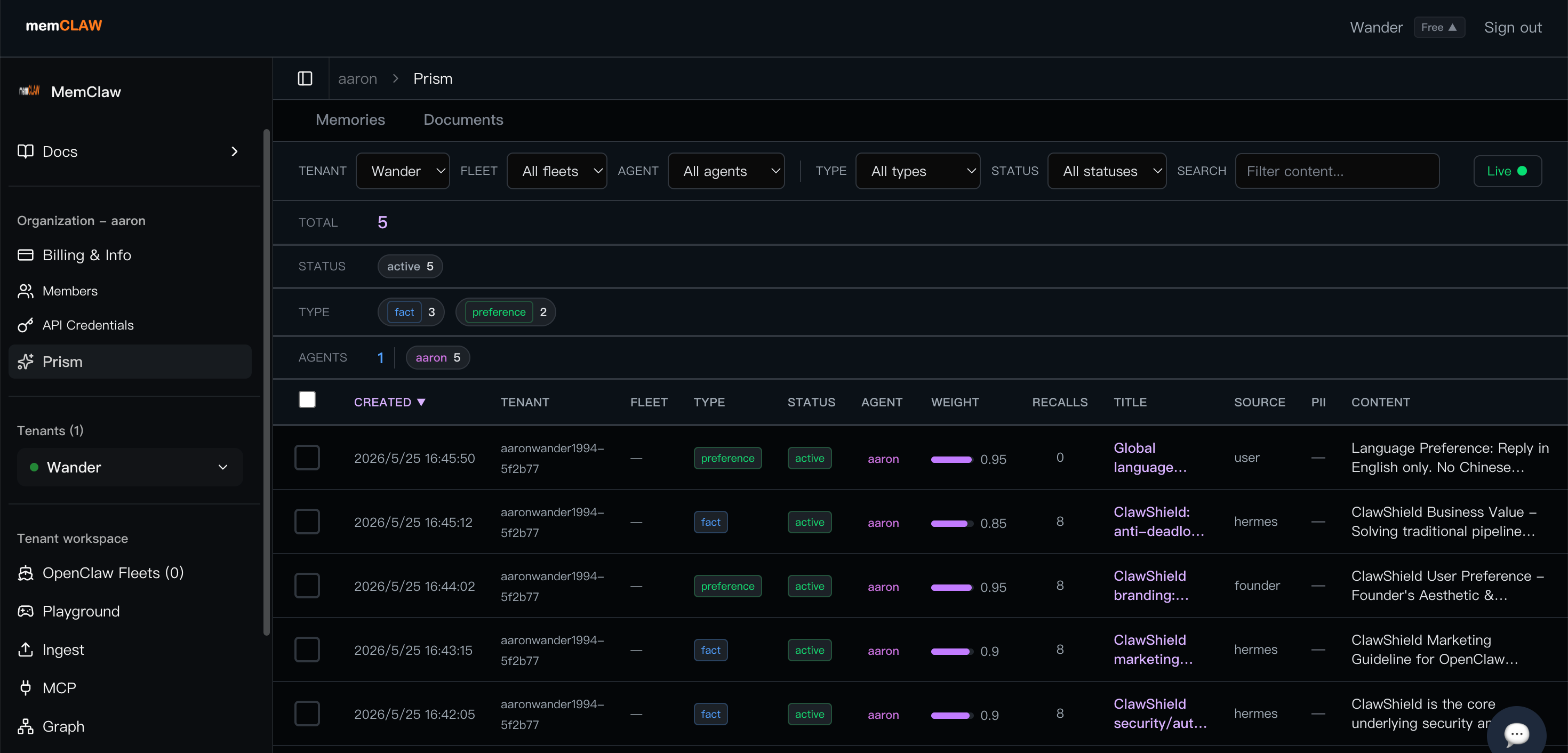
Task: Click the memCLAW logo in the header
Action: click(63, 26)
